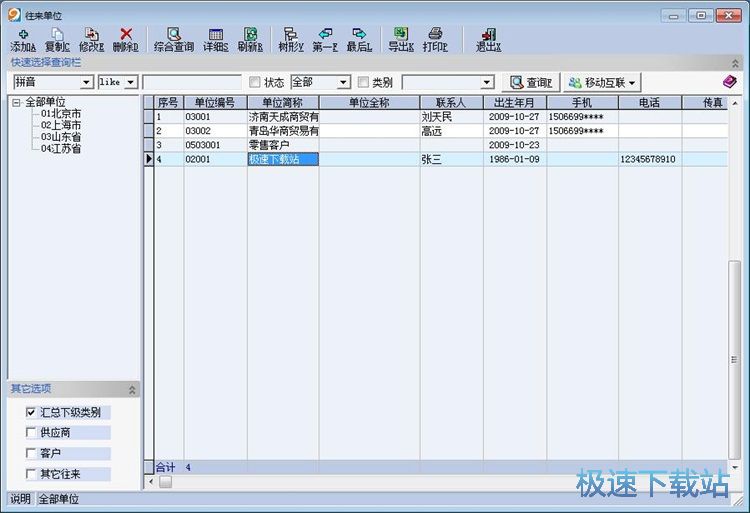This screenshot has height=513, width=750.
Task: Click the highlighted 极速下载站 cell
Action: click(x=283, y=159)
